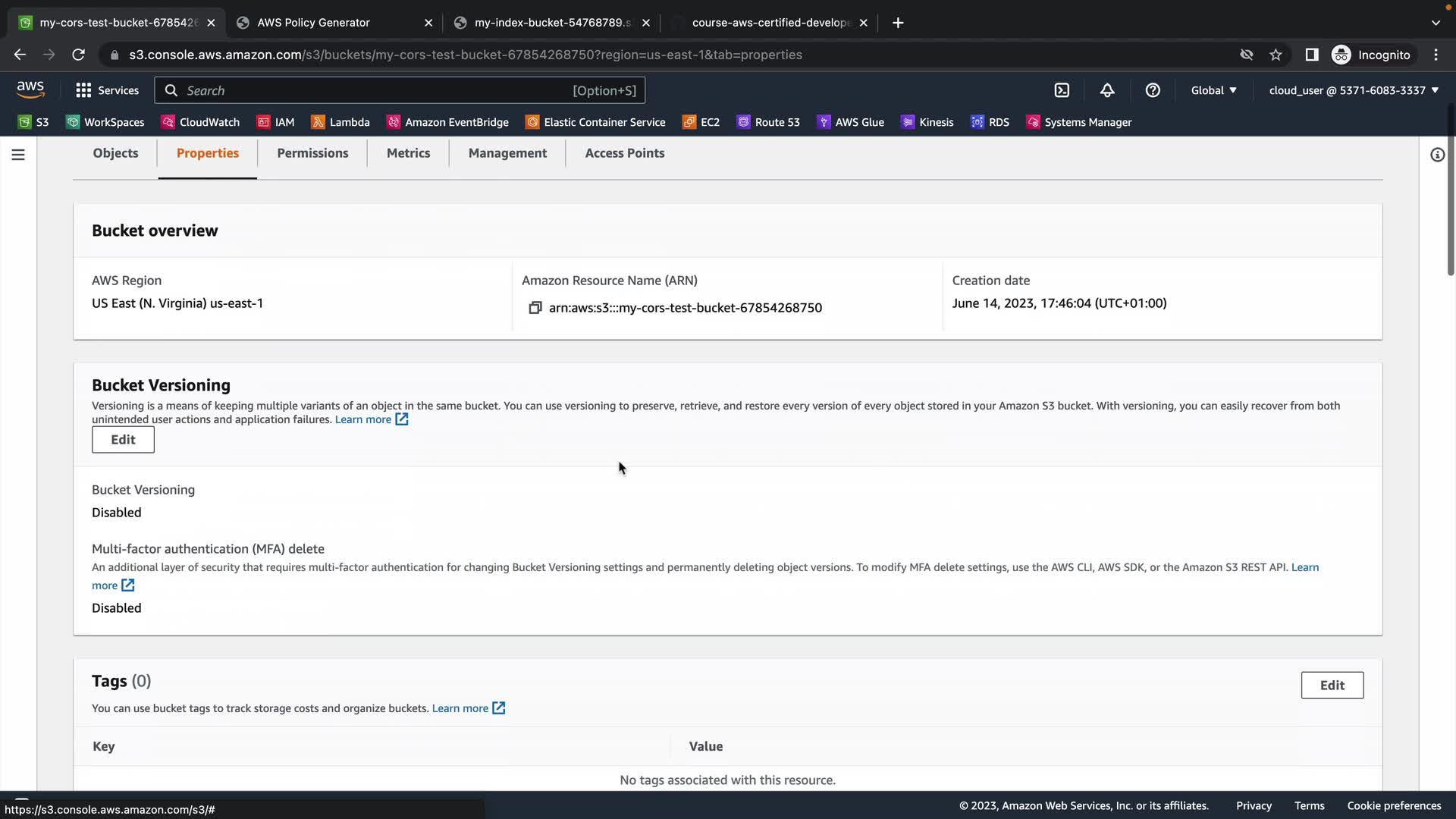Click the AWS logo home icon

click(30, 89)
